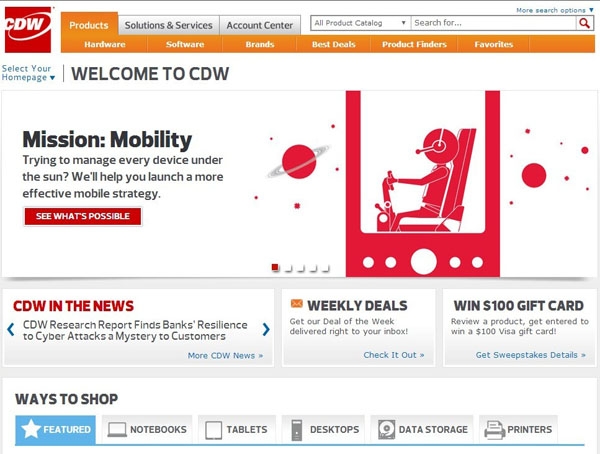This screenshot has width=600, height=454.
Task: Click the Weekly Deals envelope icon
Action: (x=297, y=304)
